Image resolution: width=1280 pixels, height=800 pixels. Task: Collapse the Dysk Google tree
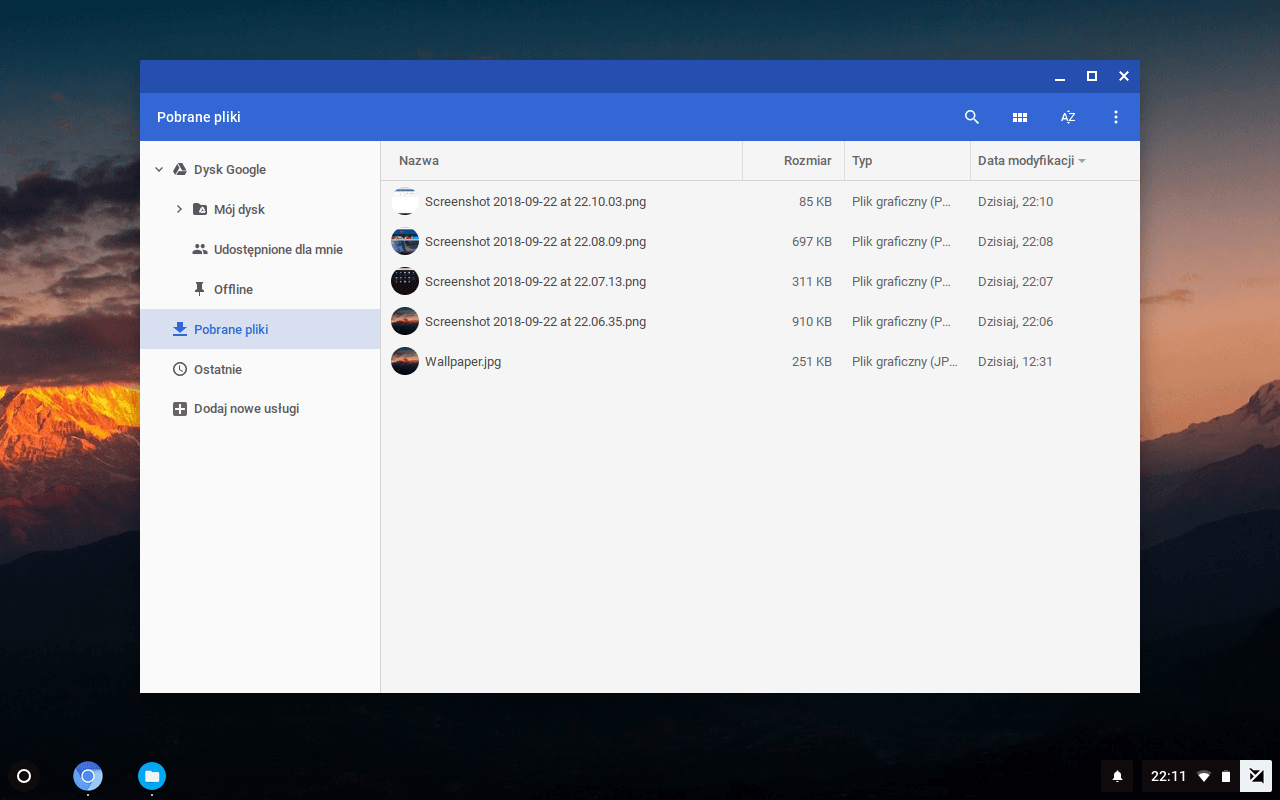(159, 170)
